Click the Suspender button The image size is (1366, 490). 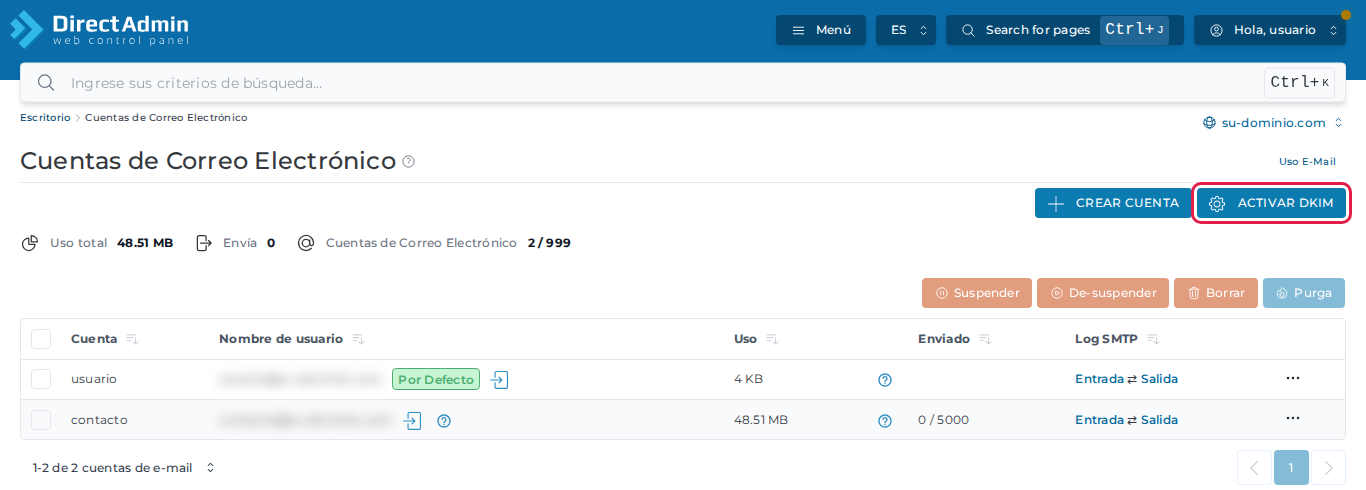point(977,293)
